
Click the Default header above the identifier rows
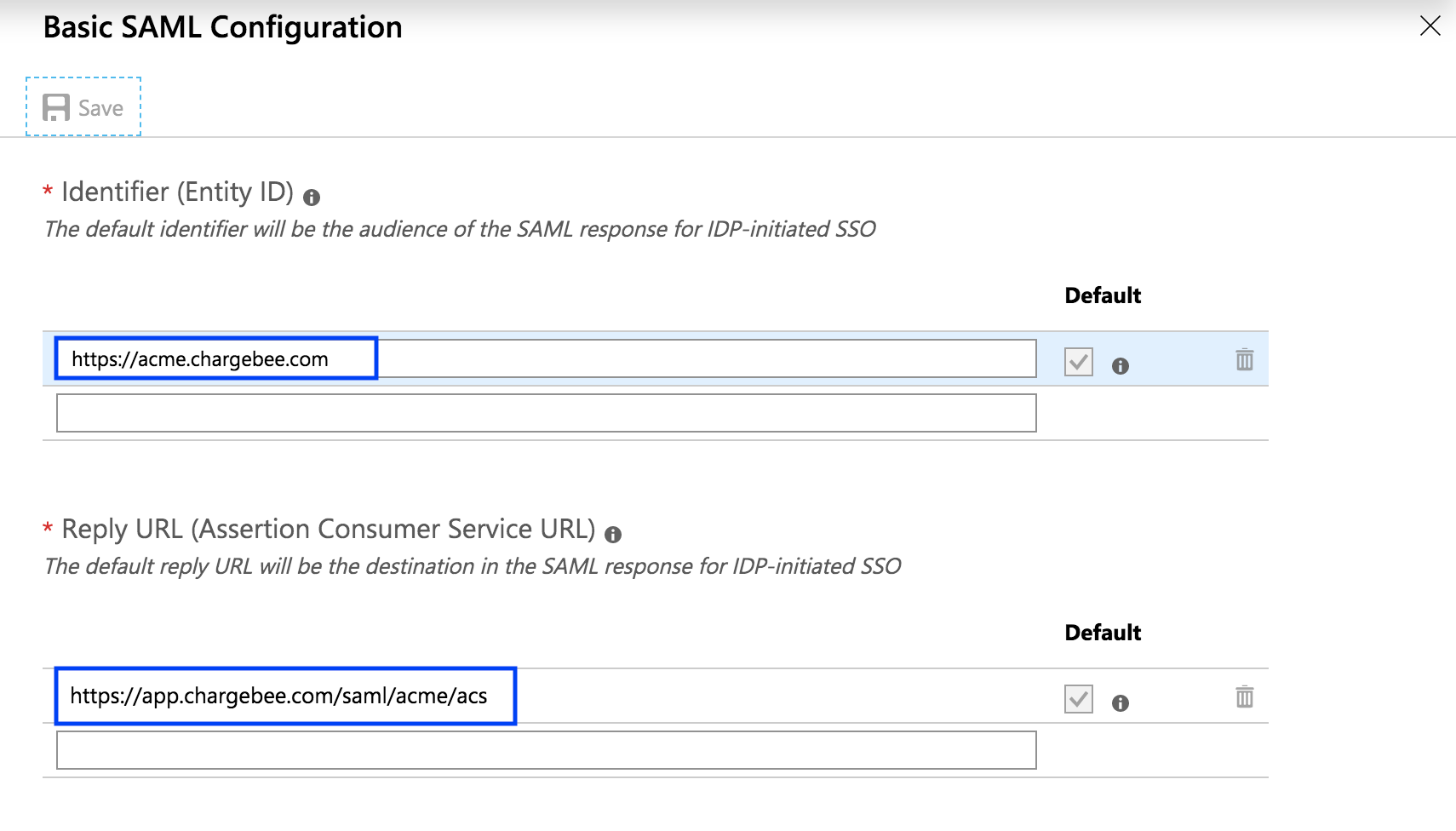(1102, 295)
